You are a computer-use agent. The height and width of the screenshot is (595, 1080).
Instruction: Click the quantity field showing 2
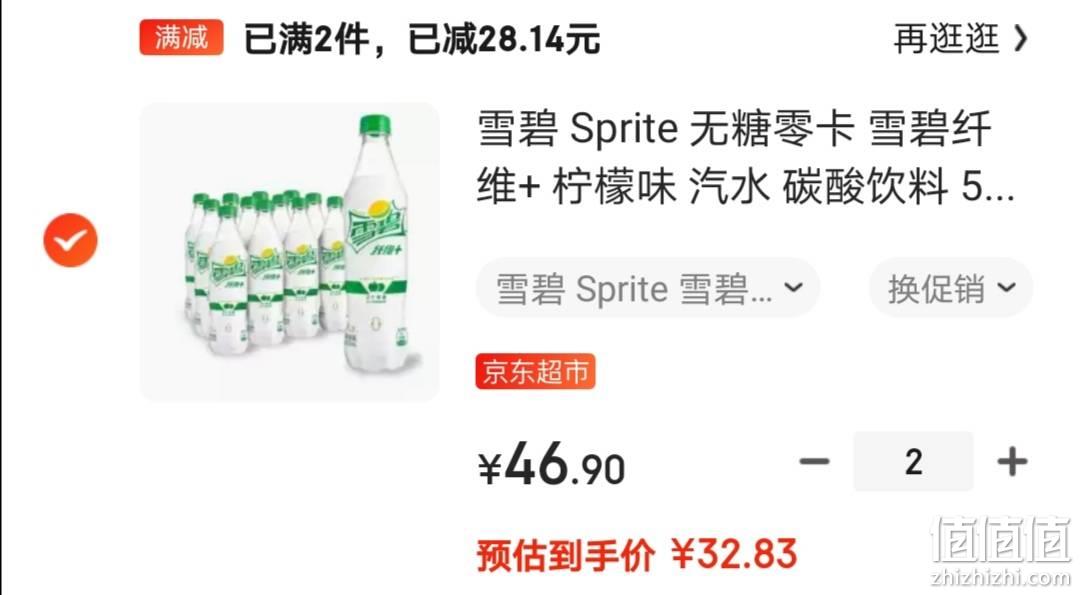(x=913, y=461)
